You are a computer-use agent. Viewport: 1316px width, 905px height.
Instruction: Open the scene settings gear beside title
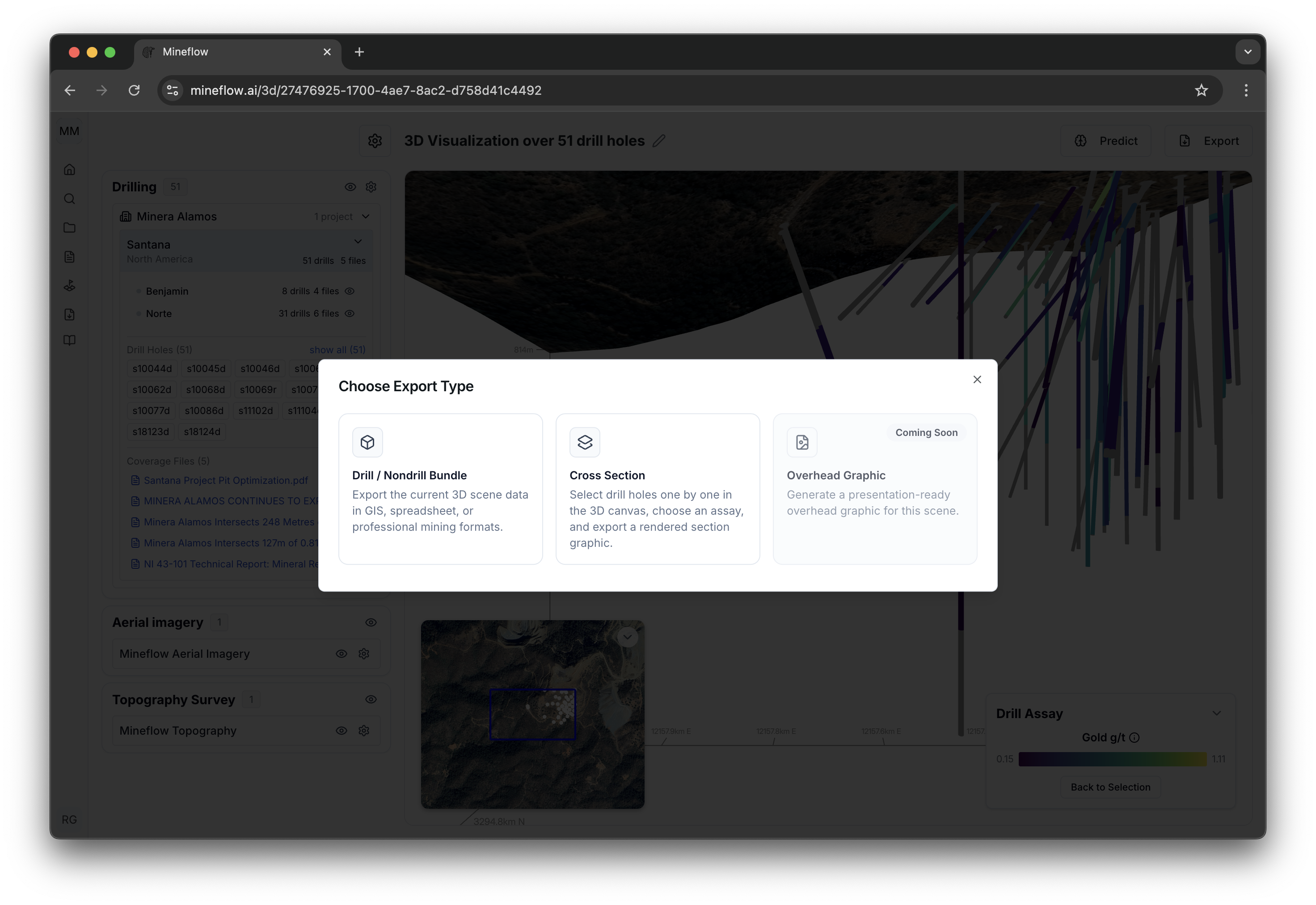click(x=375, y=141)
